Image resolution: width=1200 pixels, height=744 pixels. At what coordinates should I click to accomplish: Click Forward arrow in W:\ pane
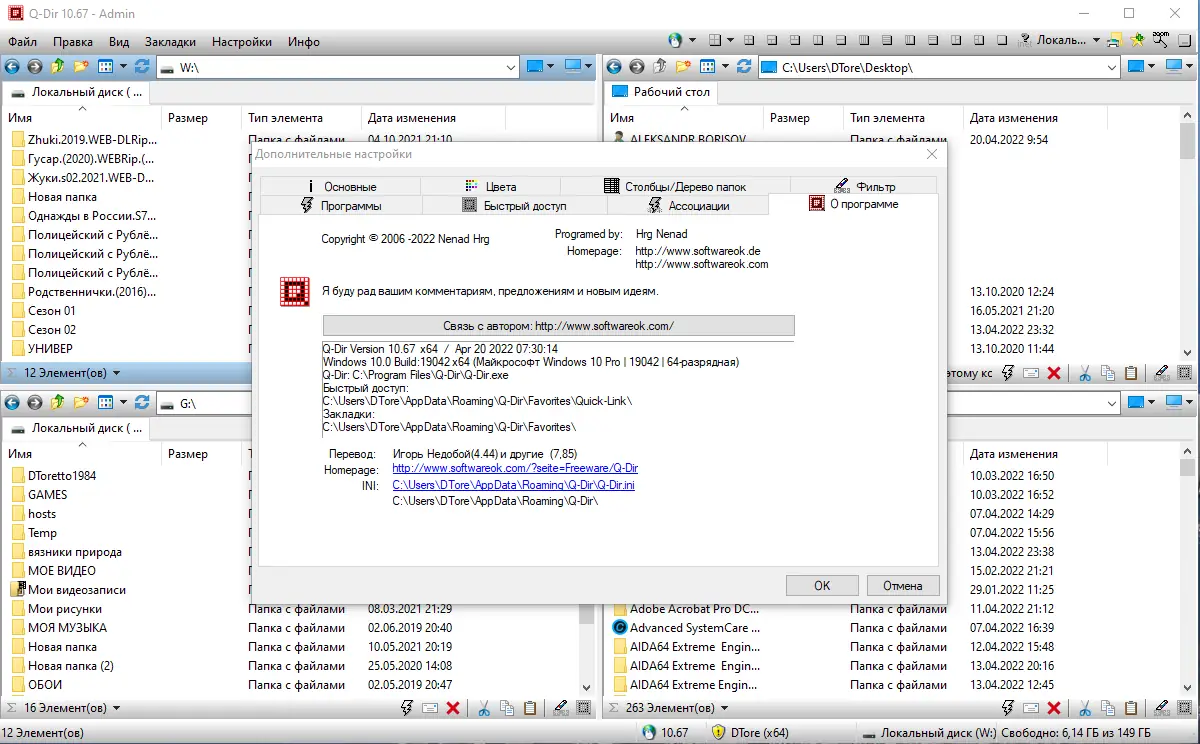click(34, 67)
